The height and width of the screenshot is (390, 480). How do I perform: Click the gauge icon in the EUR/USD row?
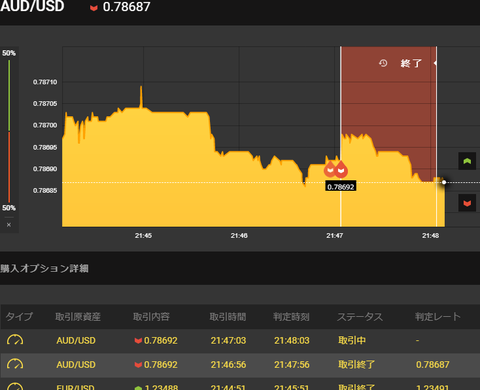point(15,387)
